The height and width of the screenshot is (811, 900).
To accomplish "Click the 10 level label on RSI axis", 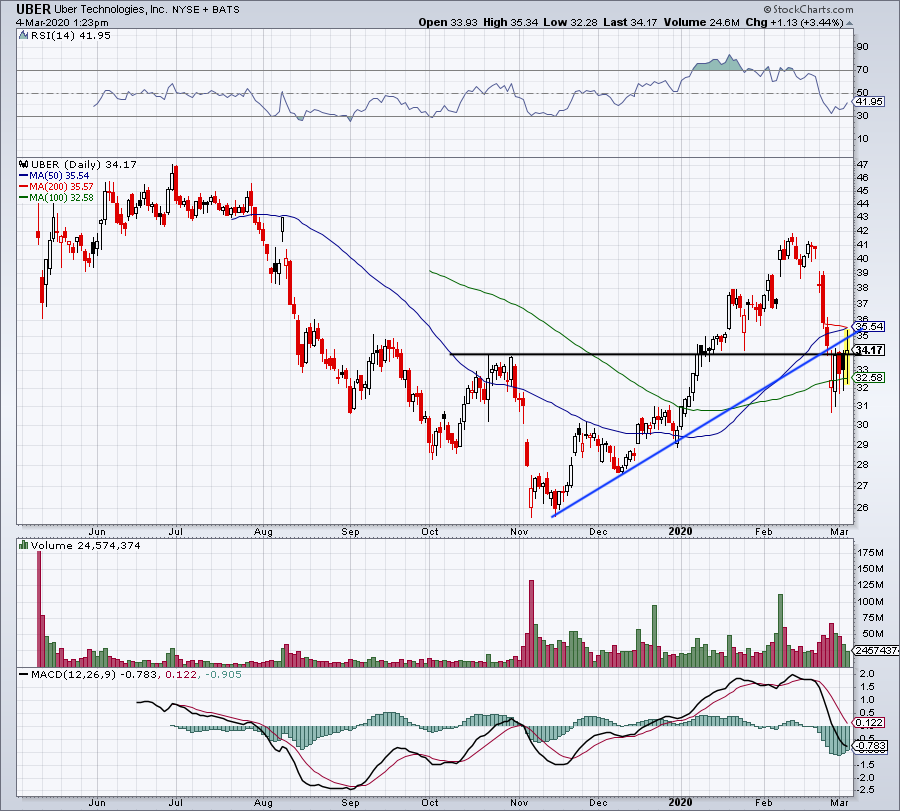I will [863, 138].
